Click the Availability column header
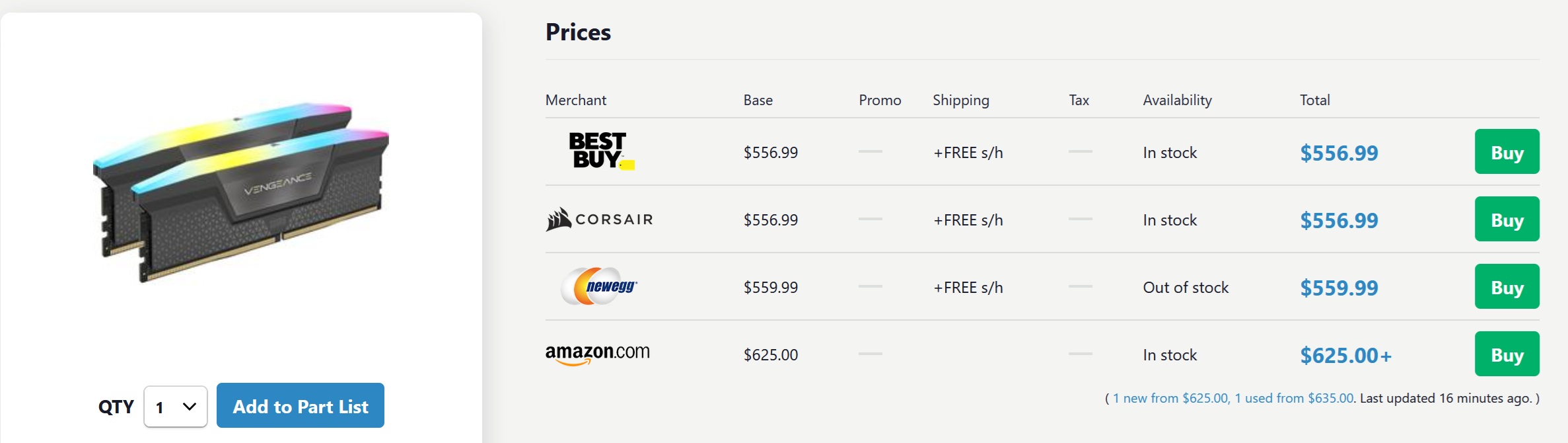 [1177, 100]
